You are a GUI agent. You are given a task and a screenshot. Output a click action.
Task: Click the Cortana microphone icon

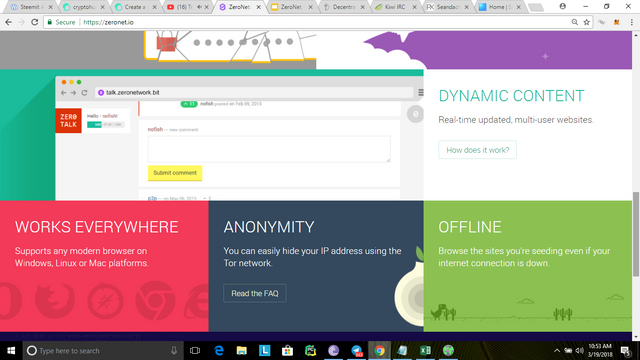tap(174, 351)
